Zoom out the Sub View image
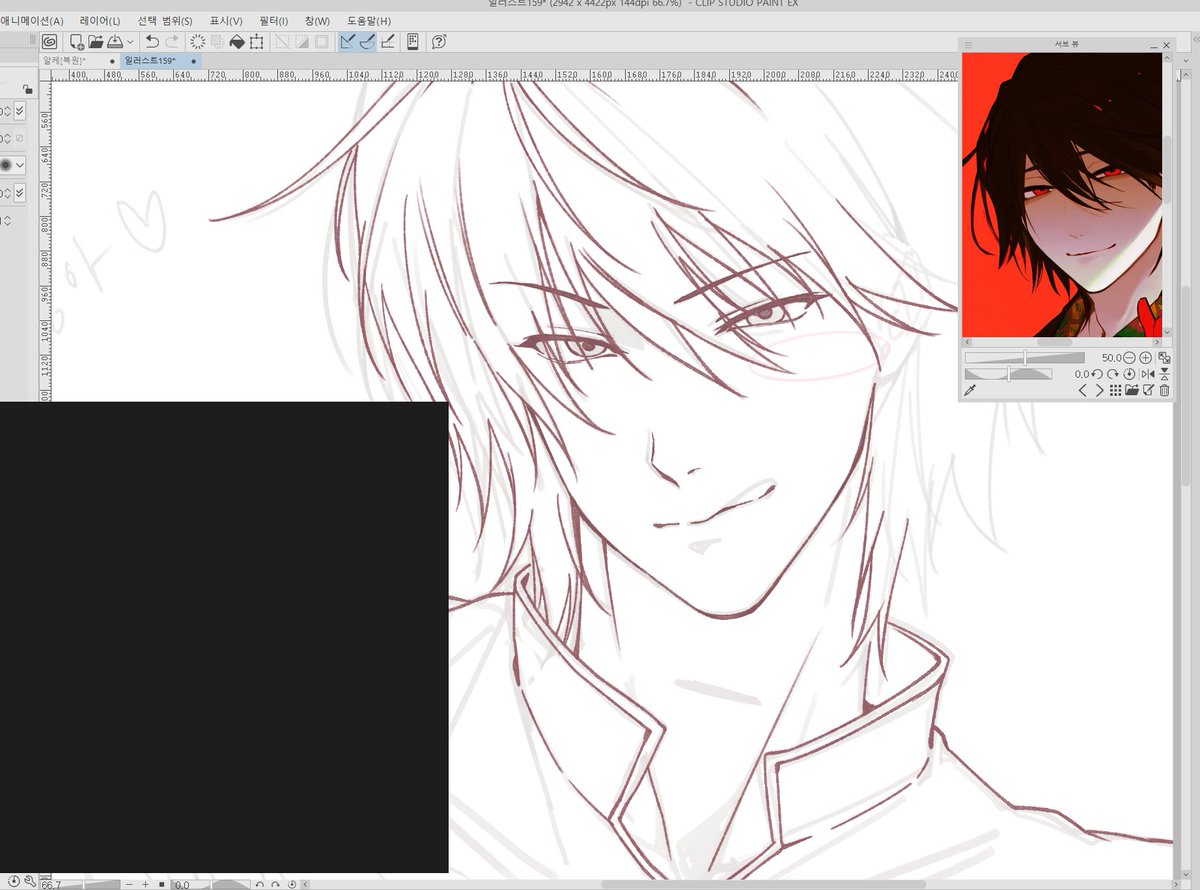The image size is (1200, 890). [x=1129, y=358]
